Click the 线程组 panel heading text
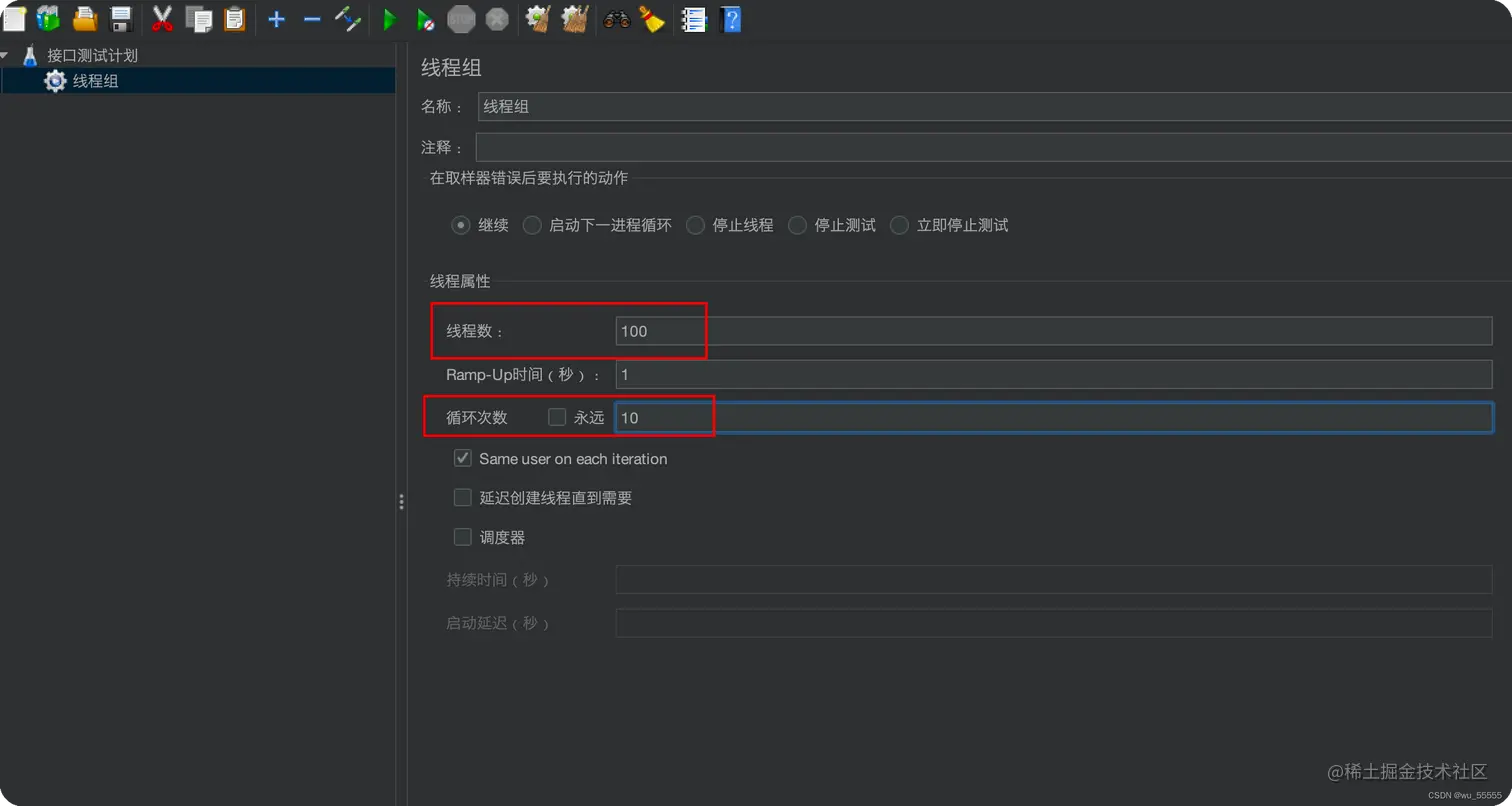 click(451, 67)
